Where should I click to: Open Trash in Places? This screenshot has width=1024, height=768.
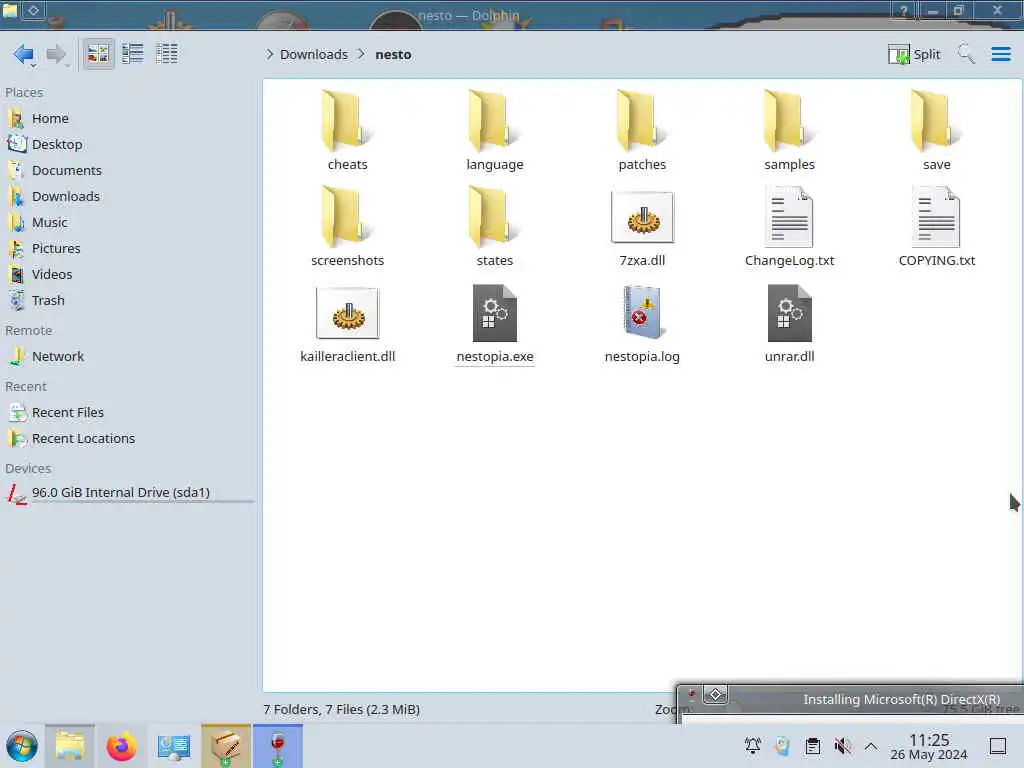pos(128,301)
